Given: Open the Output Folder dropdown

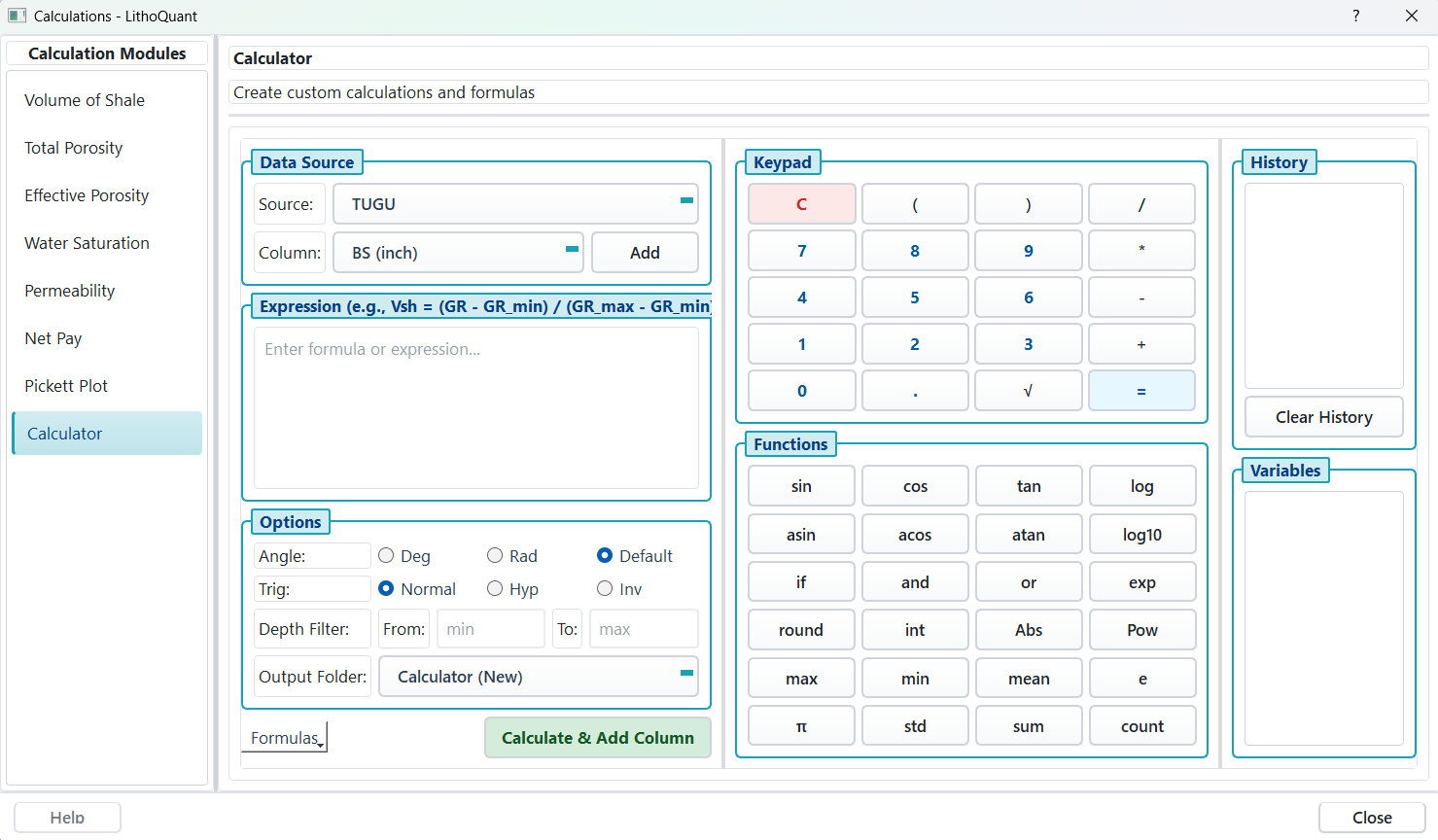Looking at the screenshot, I should tap(538, 677).
